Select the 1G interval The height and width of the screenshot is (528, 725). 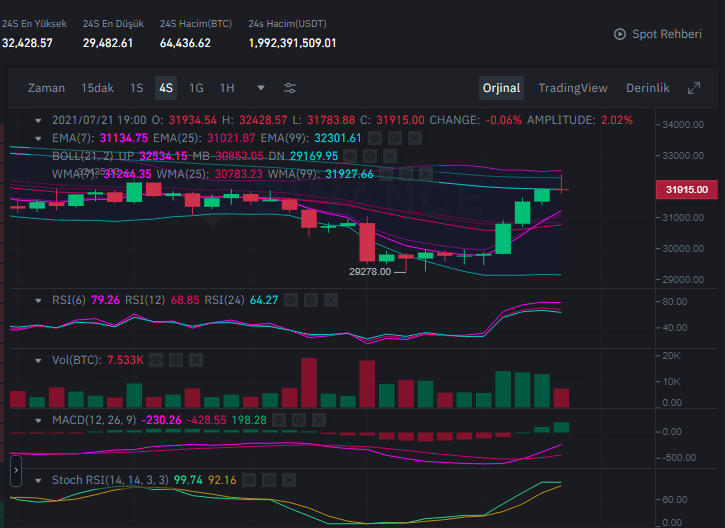pos(196,88)
